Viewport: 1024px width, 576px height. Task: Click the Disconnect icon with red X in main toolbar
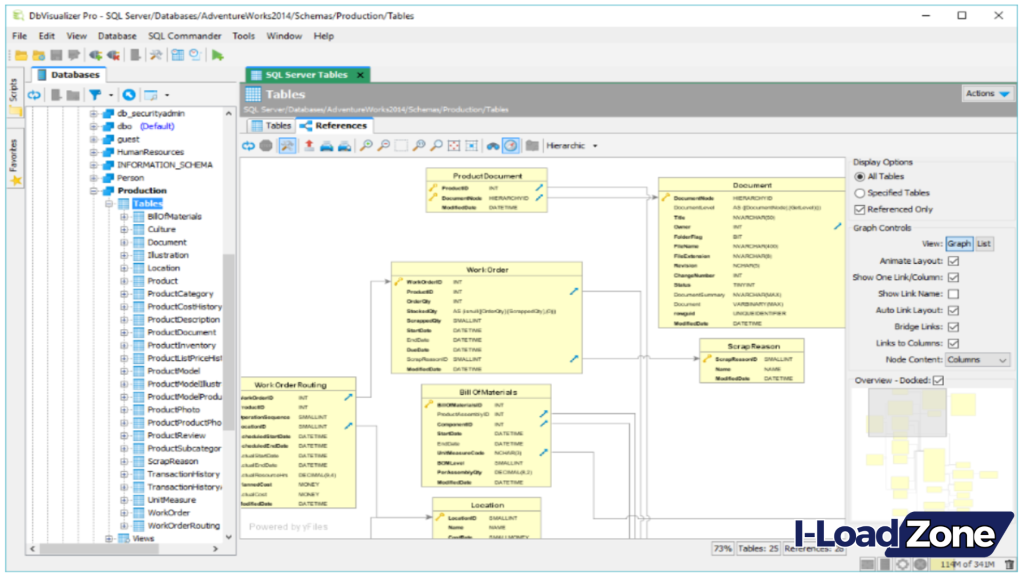pos(113,56)
